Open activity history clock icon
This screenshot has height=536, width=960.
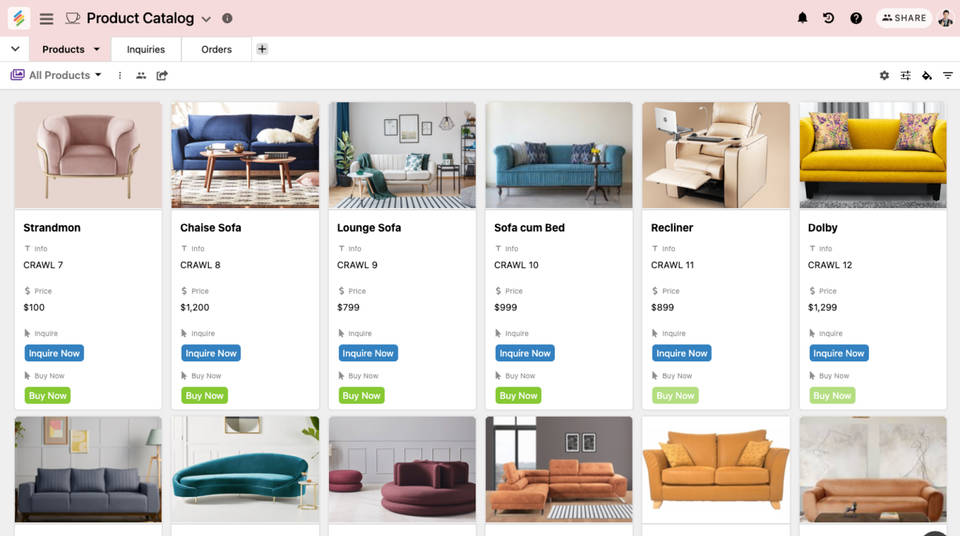point(828,18)
